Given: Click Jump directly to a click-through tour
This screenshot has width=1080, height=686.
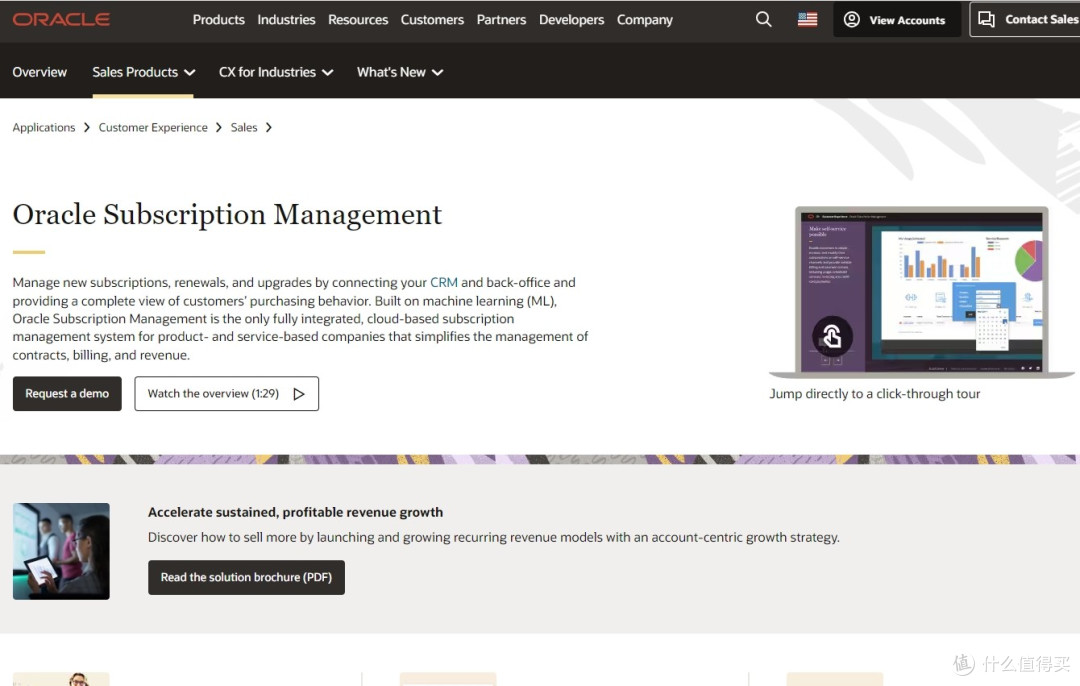Looking at the screenshot, I should point(874,394).
